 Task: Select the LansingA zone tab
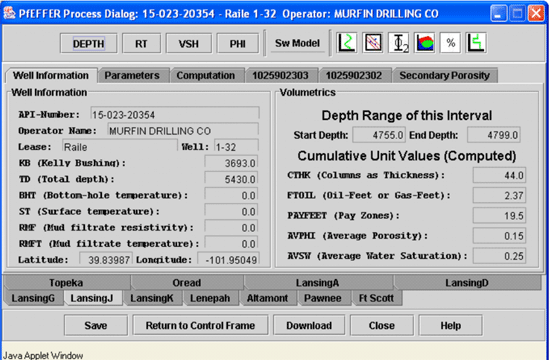(x=317, y=282)
